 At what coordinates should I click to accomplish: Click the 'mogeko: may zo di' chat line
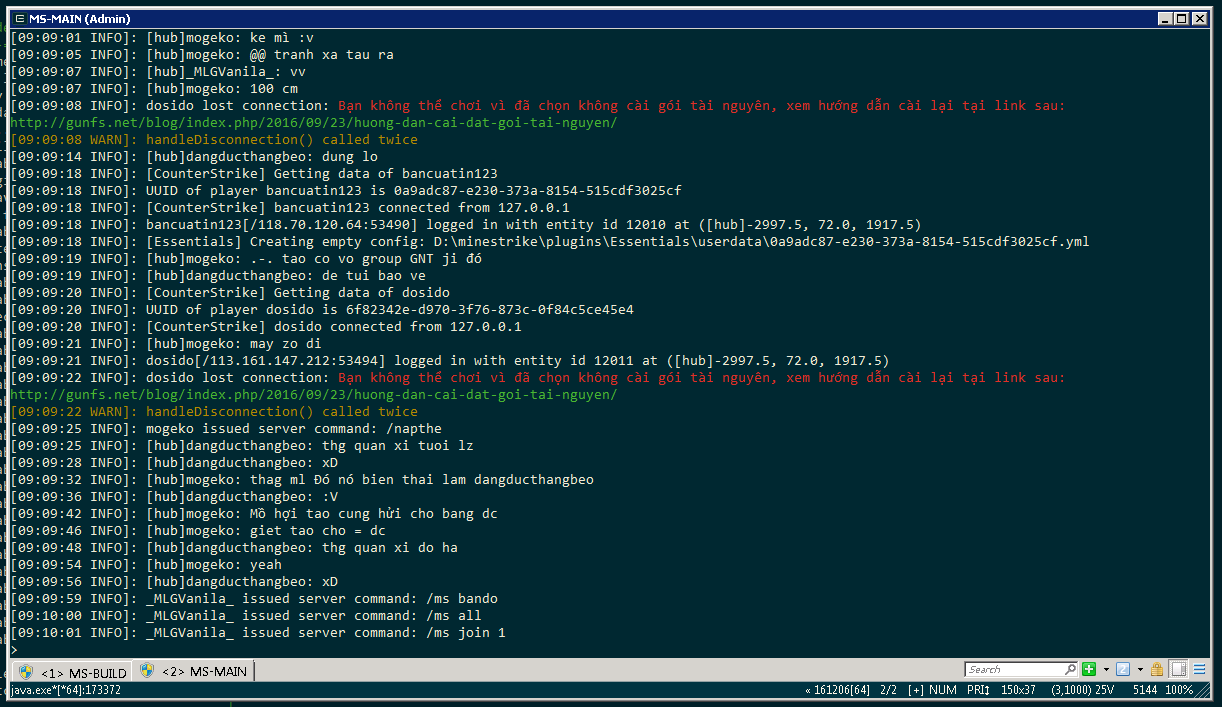166,343
